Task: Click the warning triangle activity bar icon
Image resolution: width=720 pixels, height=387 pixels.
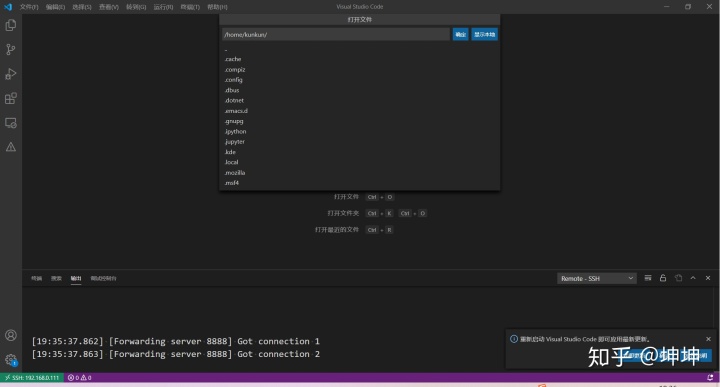Action: click(x=11, y=147)
